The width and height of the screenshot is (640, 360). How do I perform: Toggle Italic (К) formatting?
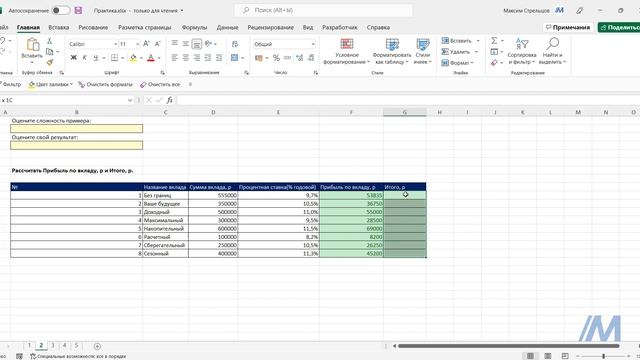[x=84, y=58]
